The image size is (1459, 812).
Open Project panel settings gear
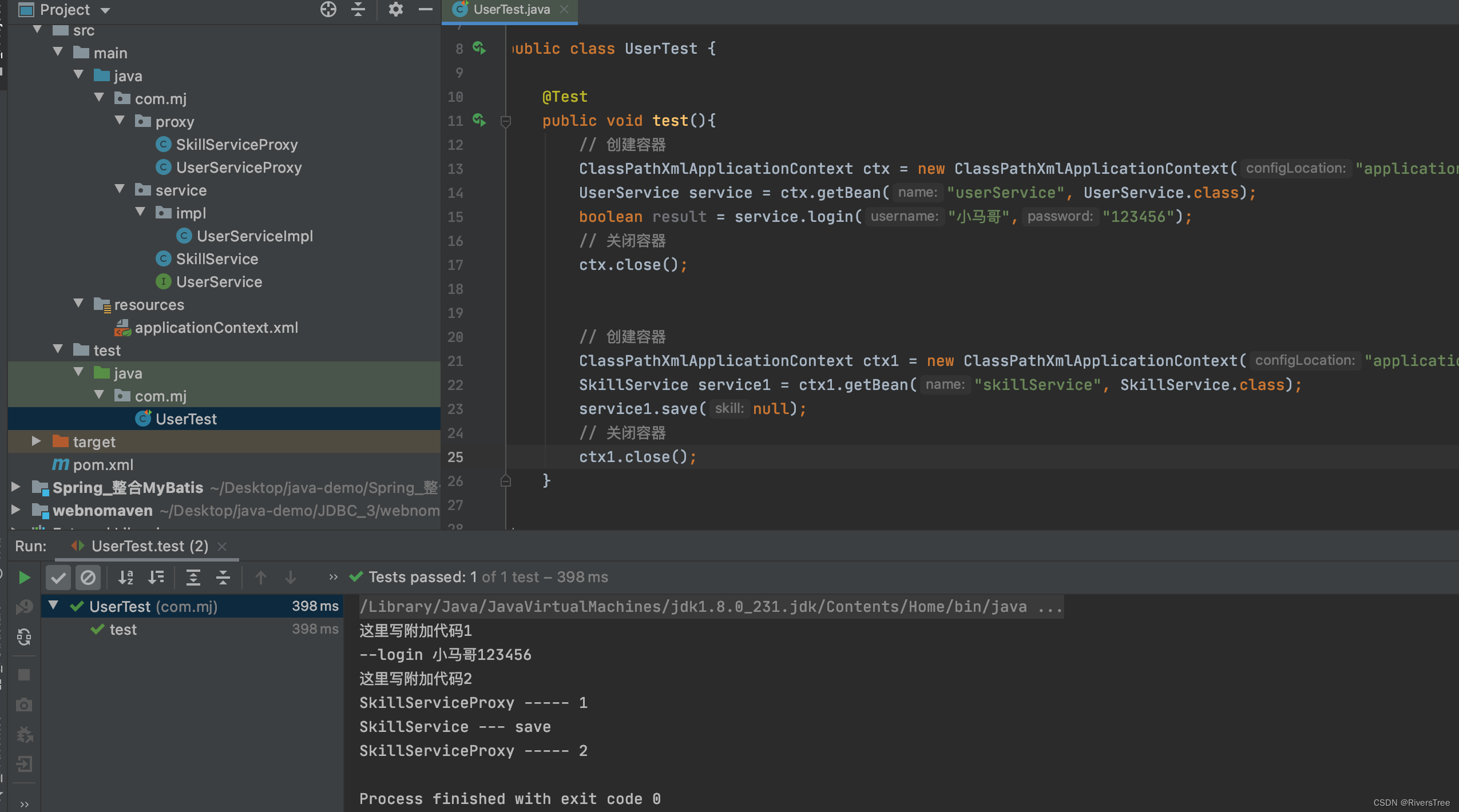[x=395, y=9]
